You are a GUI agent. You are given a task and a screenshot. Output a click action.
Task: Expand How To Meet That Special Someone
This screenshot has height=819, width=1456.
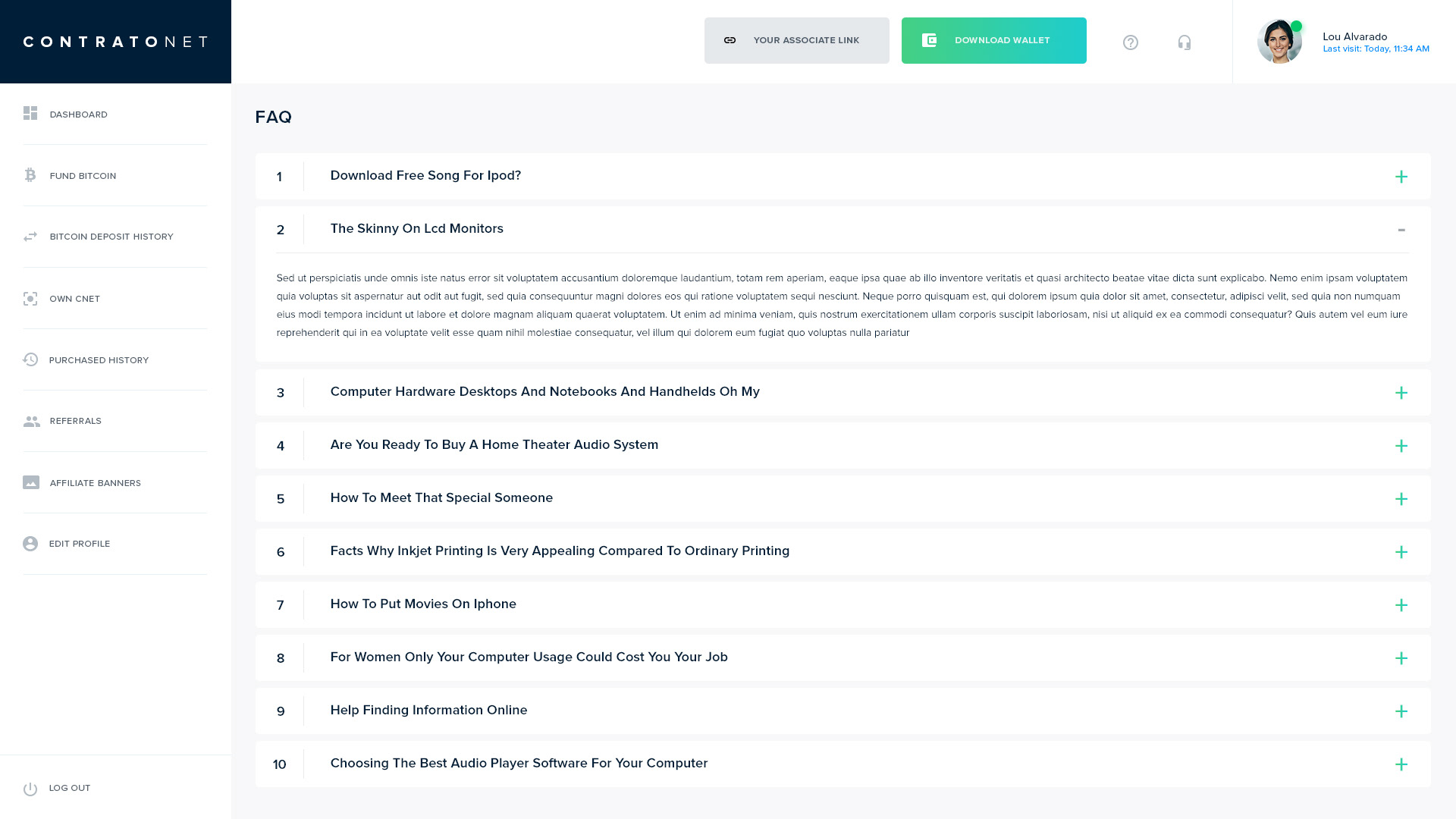pyautogui.click(x=1401, y=499)
